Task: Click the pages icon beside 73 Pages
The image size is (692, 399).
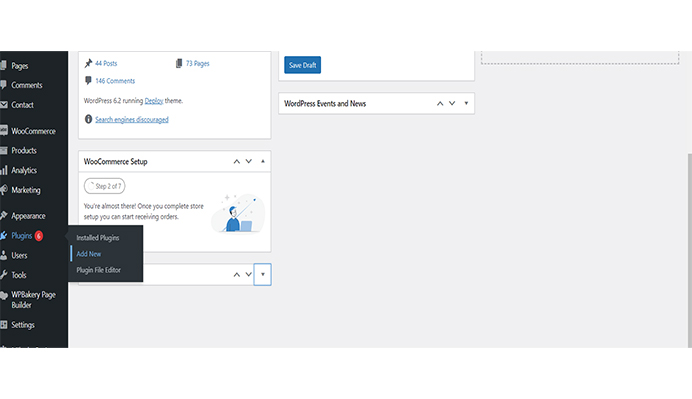Action: coord(179,64)
